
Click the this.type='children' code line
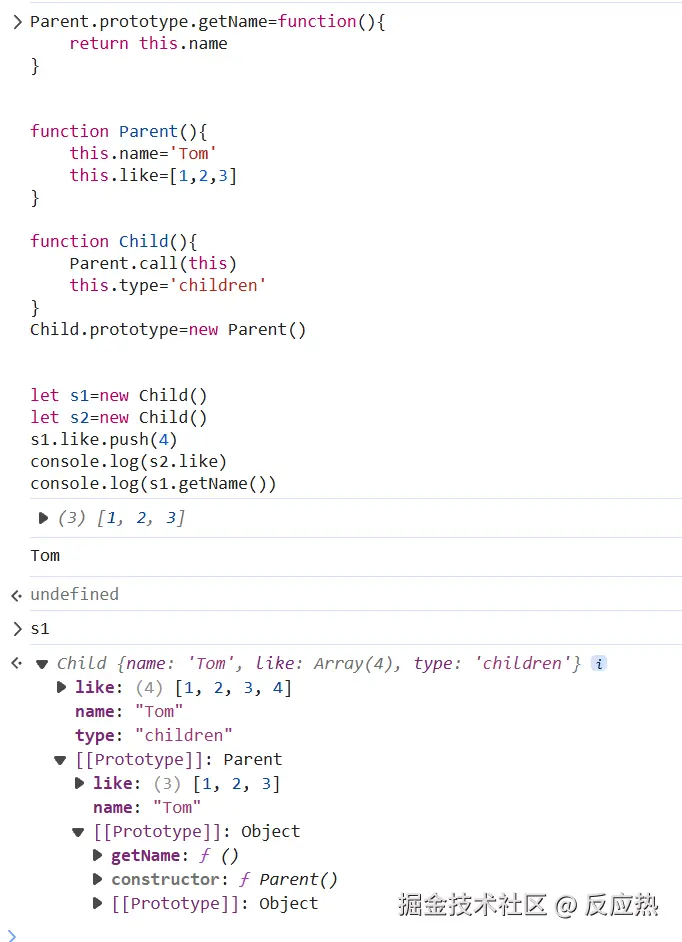click(x=167, y=285)
